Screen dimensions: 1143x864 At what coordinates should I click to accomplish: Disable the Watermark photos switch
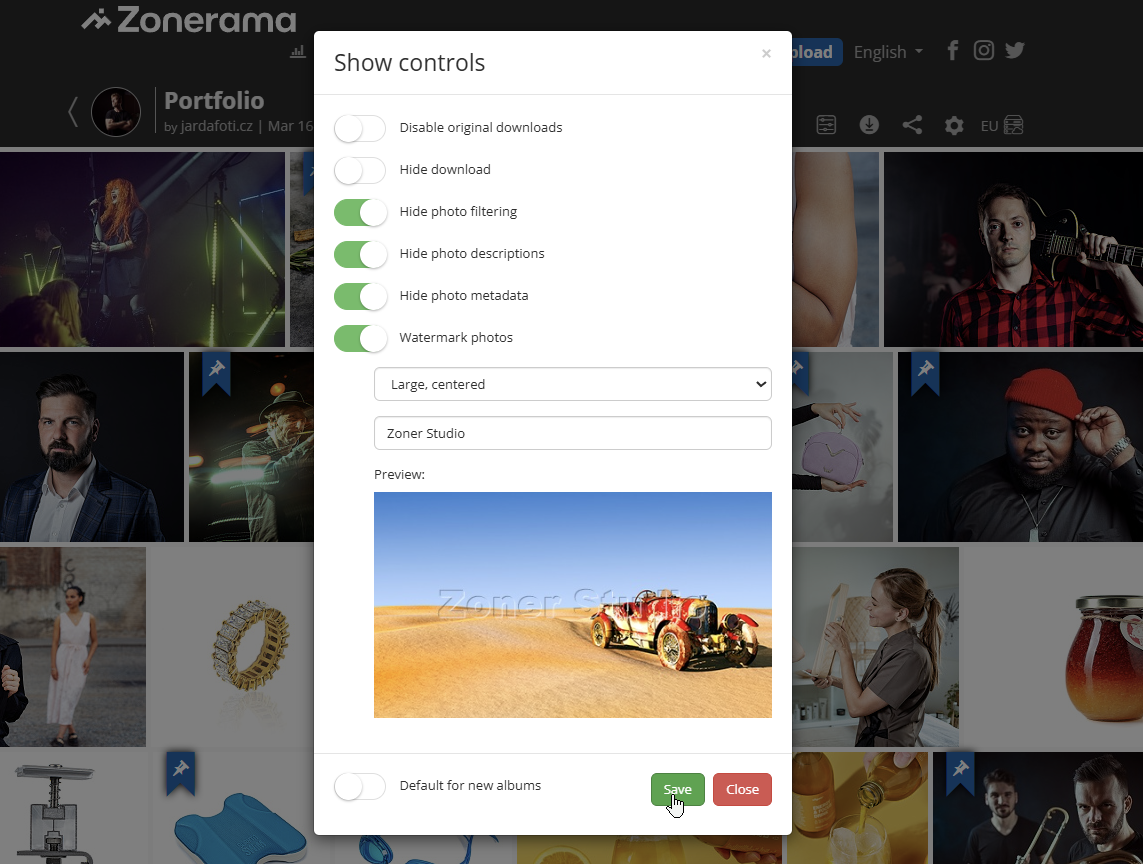pos(360,338)
